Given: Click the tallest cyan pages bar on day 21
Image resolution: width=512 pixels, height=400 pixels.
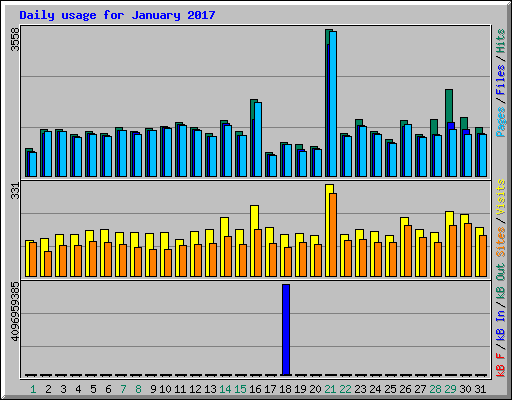Looking at the screenshot, I should [333, 104].
